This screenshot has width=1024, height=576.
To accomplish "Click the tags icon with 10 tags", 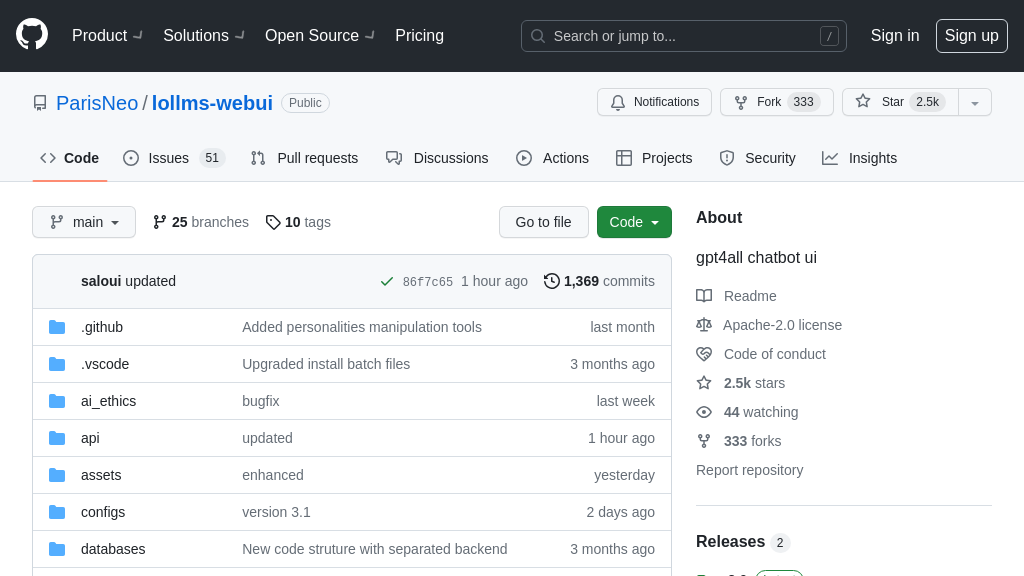I will tap(273, 222).
